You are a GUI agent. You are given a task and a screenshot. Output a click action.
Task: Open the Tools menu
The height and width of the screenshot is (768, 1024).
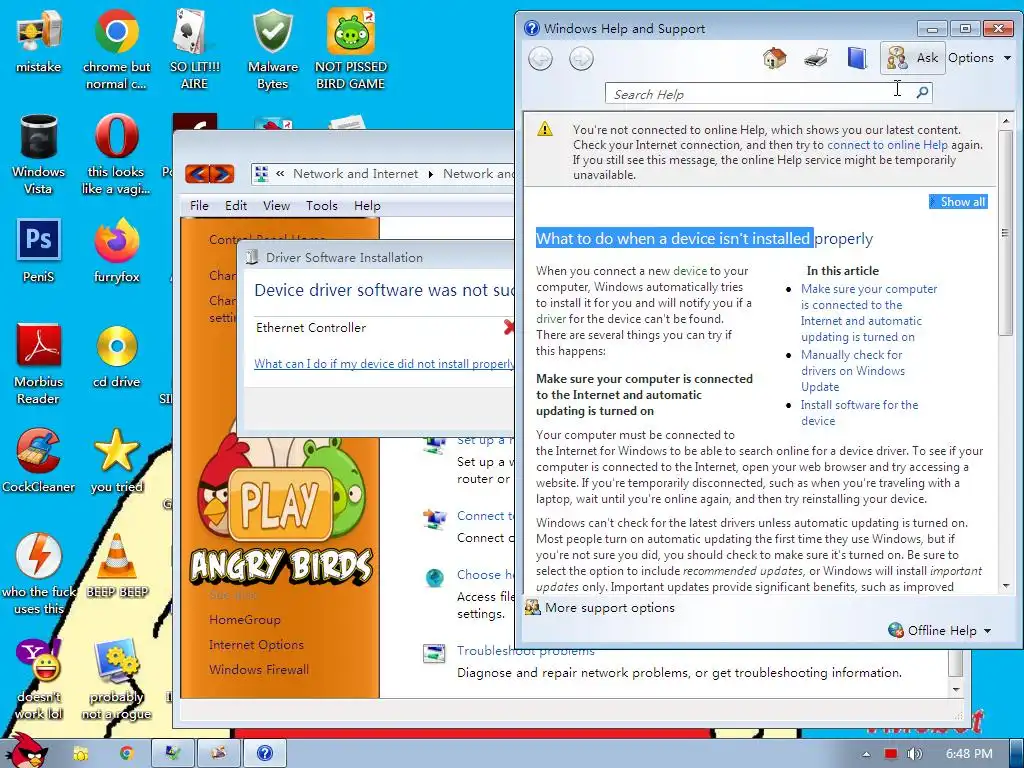(x=322, y=206)
